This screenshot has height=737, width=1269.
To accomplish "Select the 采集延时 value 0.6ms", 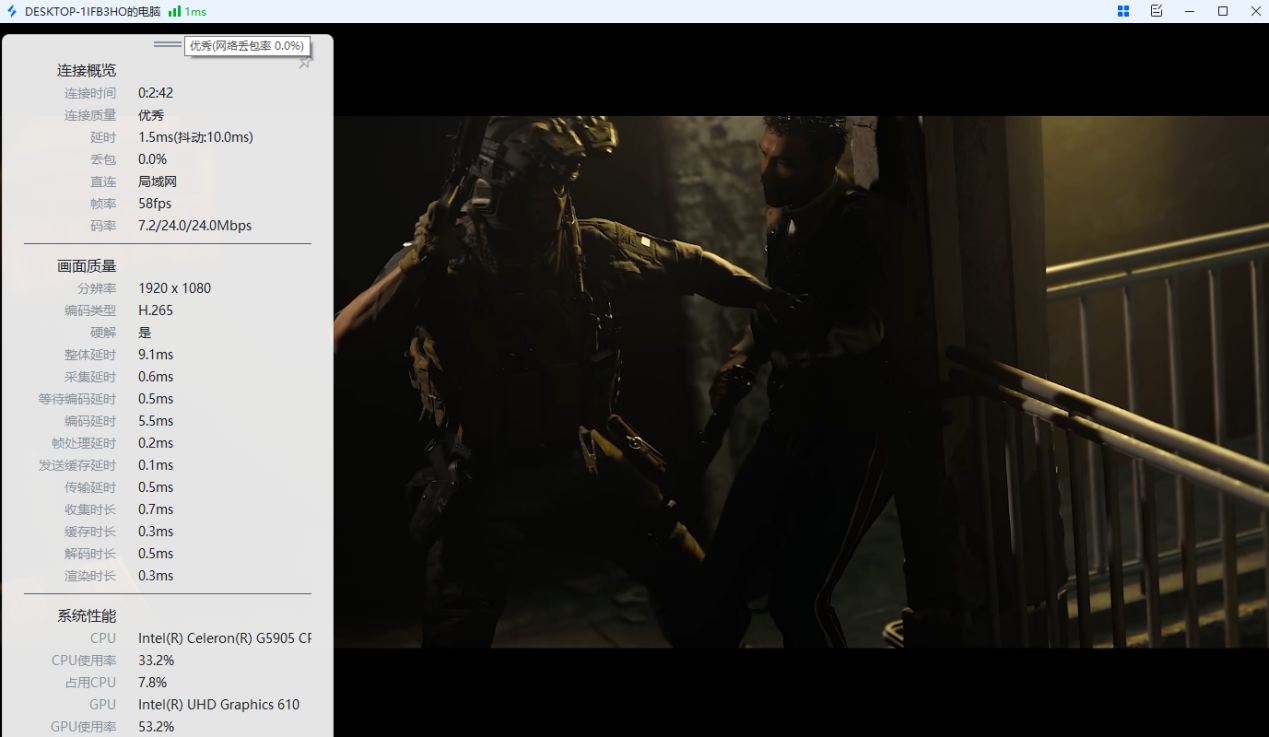I will click(156, 376).
